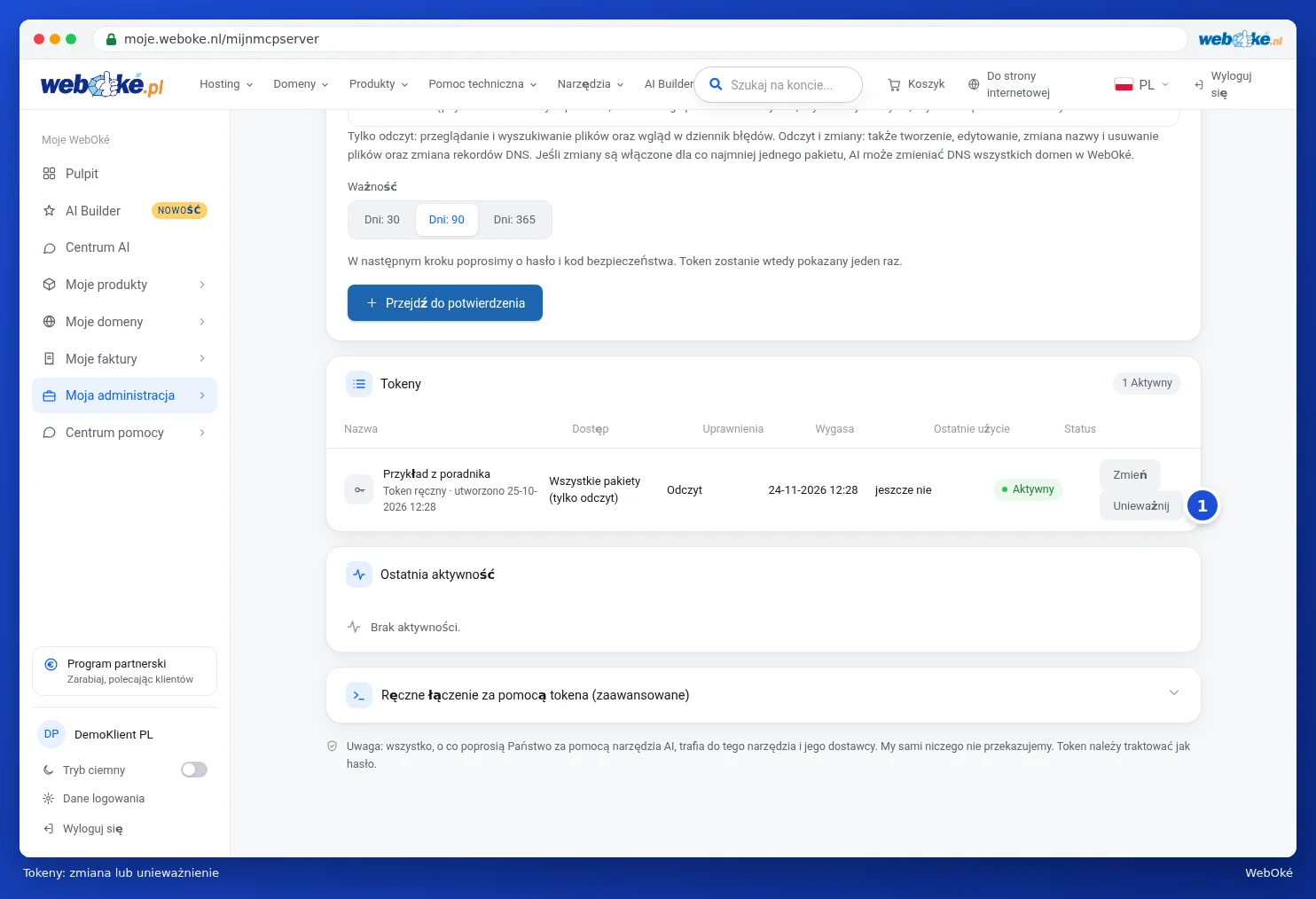The height and width of the screenshot is (899, 1316).
Task: Open Centrum AI sidebar item
Action: coord(124,247)
